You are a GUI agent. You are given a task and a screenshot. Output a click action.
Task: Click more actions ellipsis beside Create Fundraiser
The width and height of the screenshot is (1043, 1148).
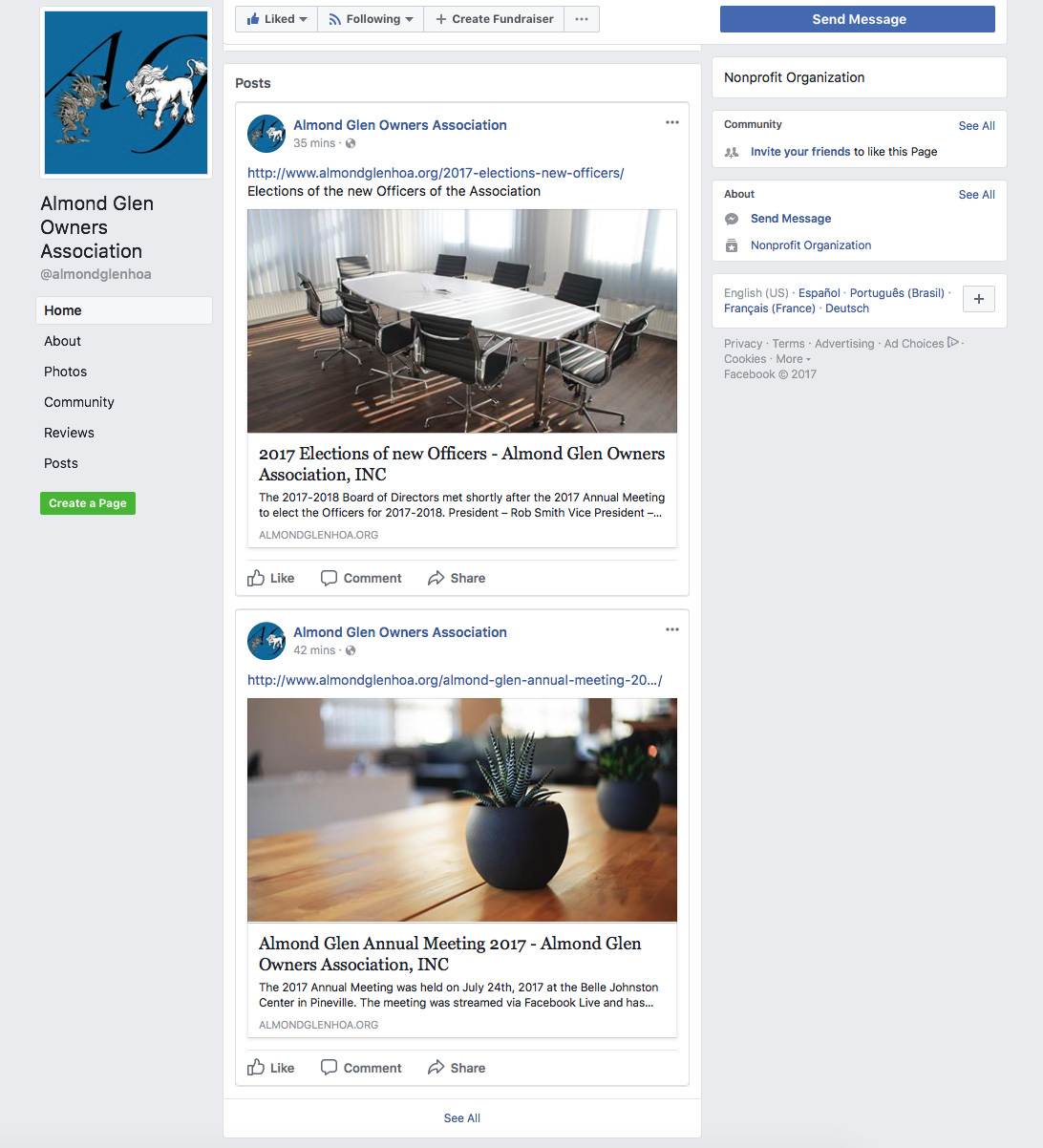coord(582,19)
